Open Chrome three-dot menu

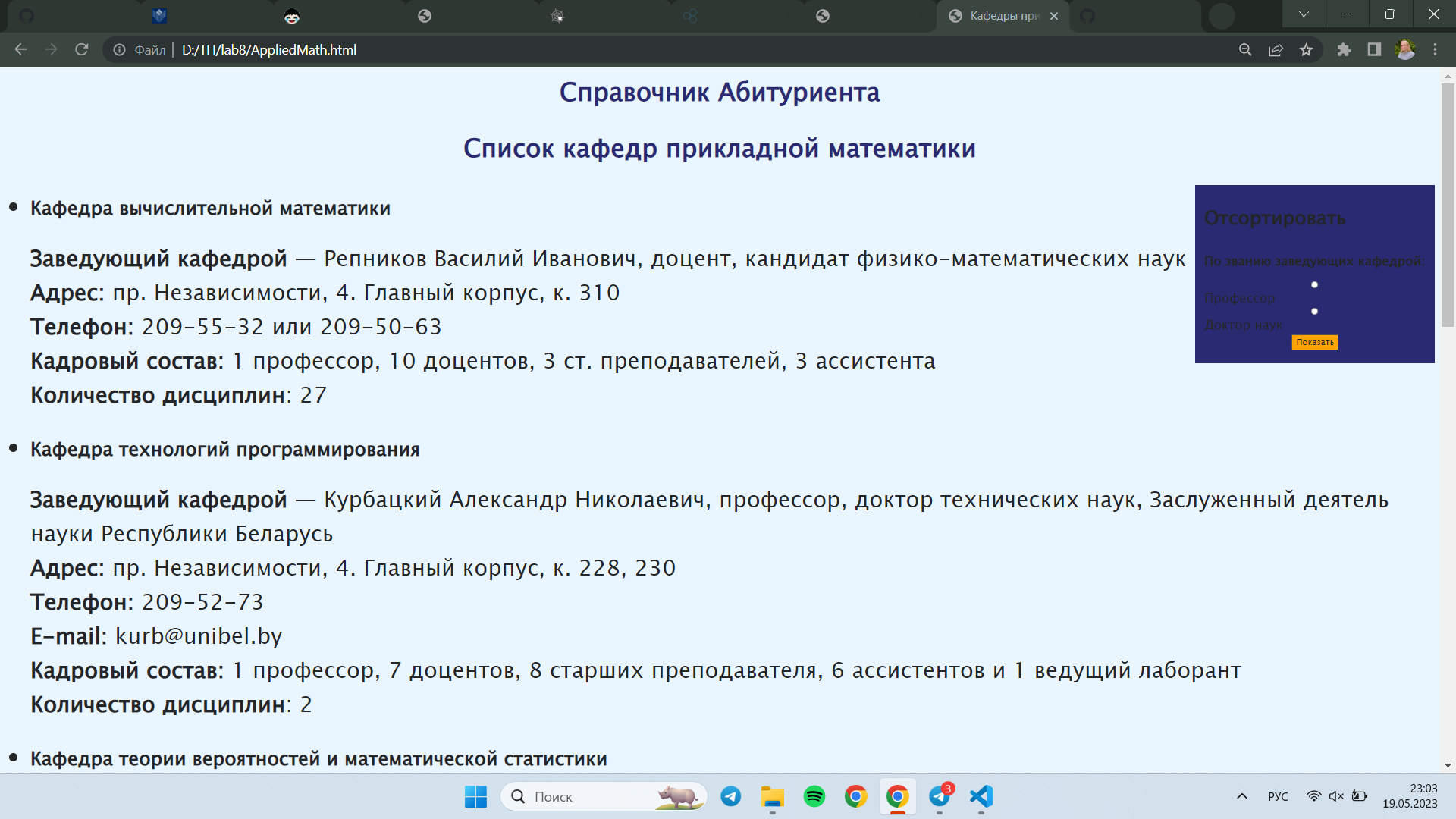(1435, 49)
